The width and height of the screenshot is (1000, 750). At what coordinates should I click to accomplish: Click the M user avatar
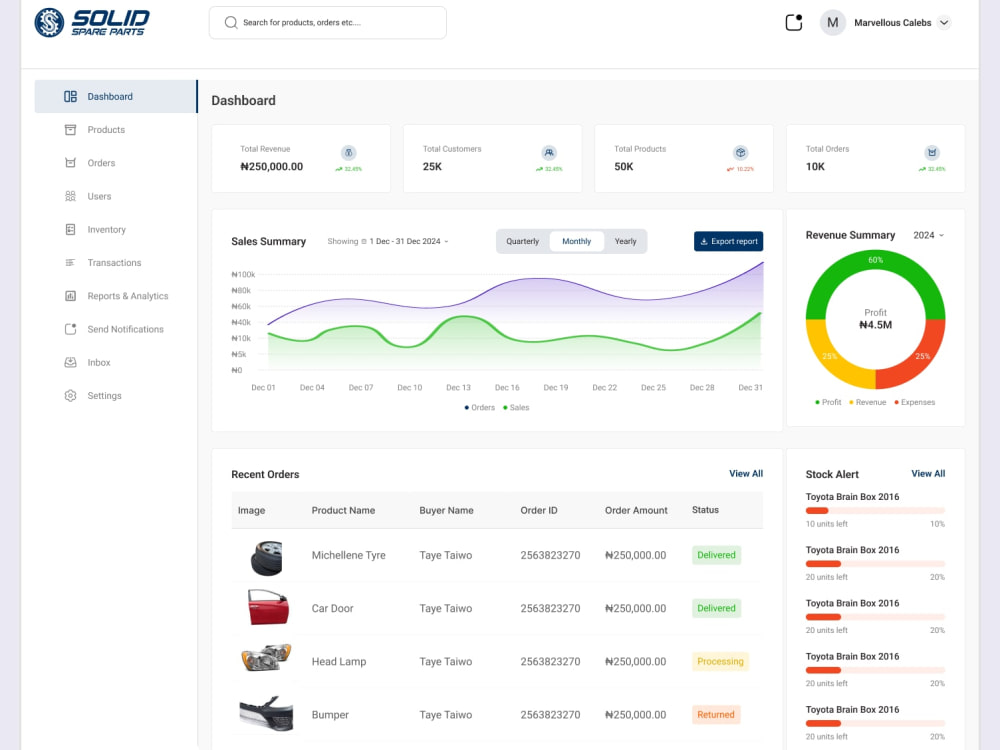[832, 22]
